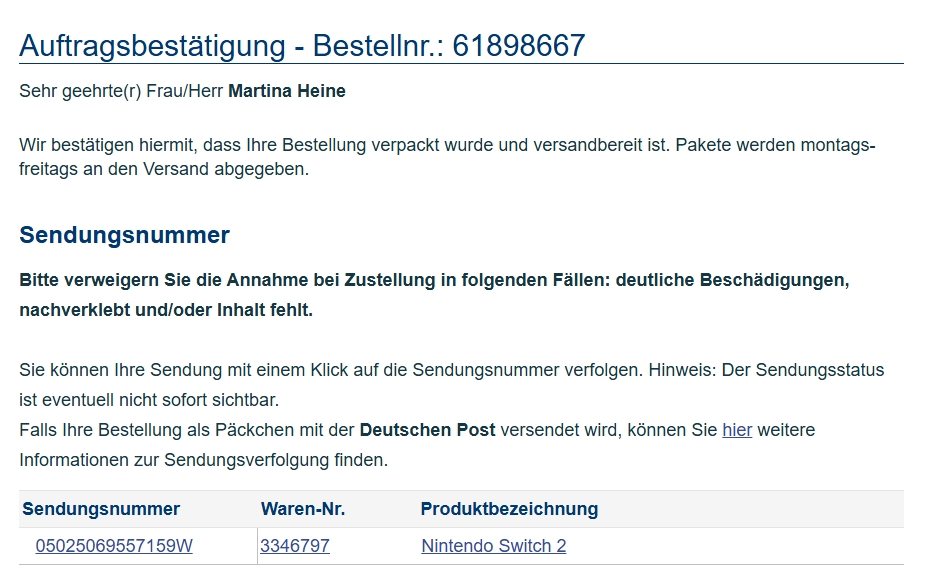
Task: Click the "Informationen zur Sendungsverfolgung finden" line
Action: (x=203, y=461)
